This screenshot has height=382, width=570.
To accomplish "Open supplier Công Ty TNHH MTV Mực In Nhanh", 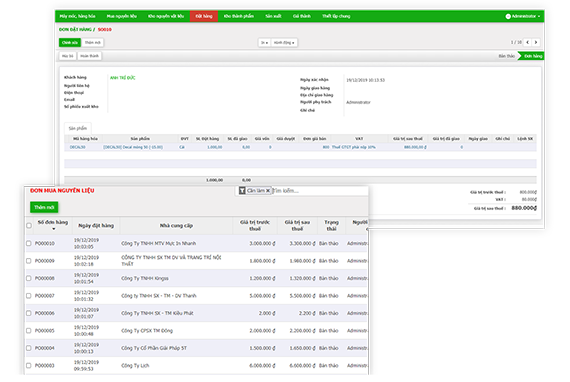I will pos(158,244).
